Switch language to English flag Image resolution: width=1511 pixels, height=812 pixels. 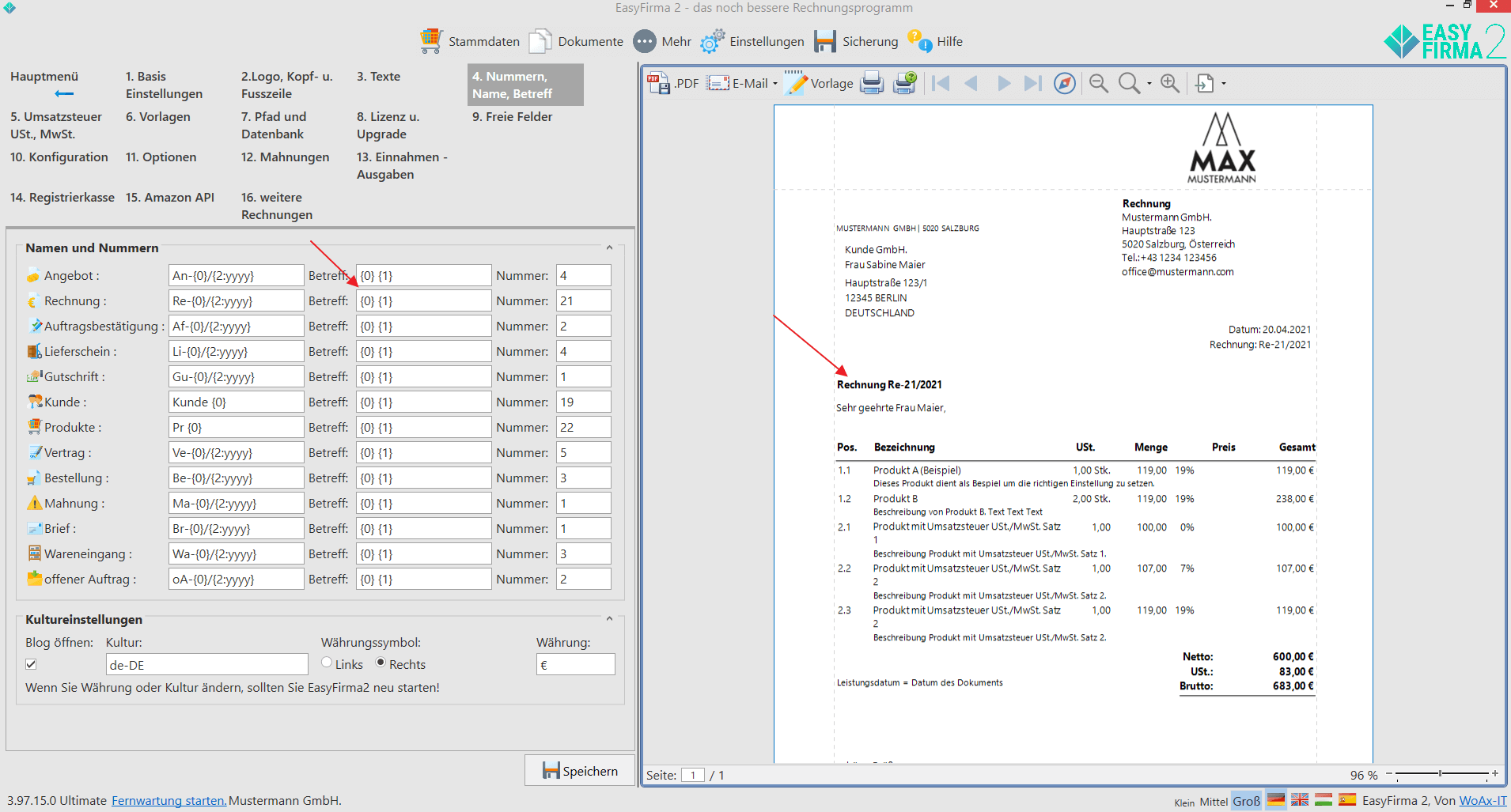[x=1300, y=799]
